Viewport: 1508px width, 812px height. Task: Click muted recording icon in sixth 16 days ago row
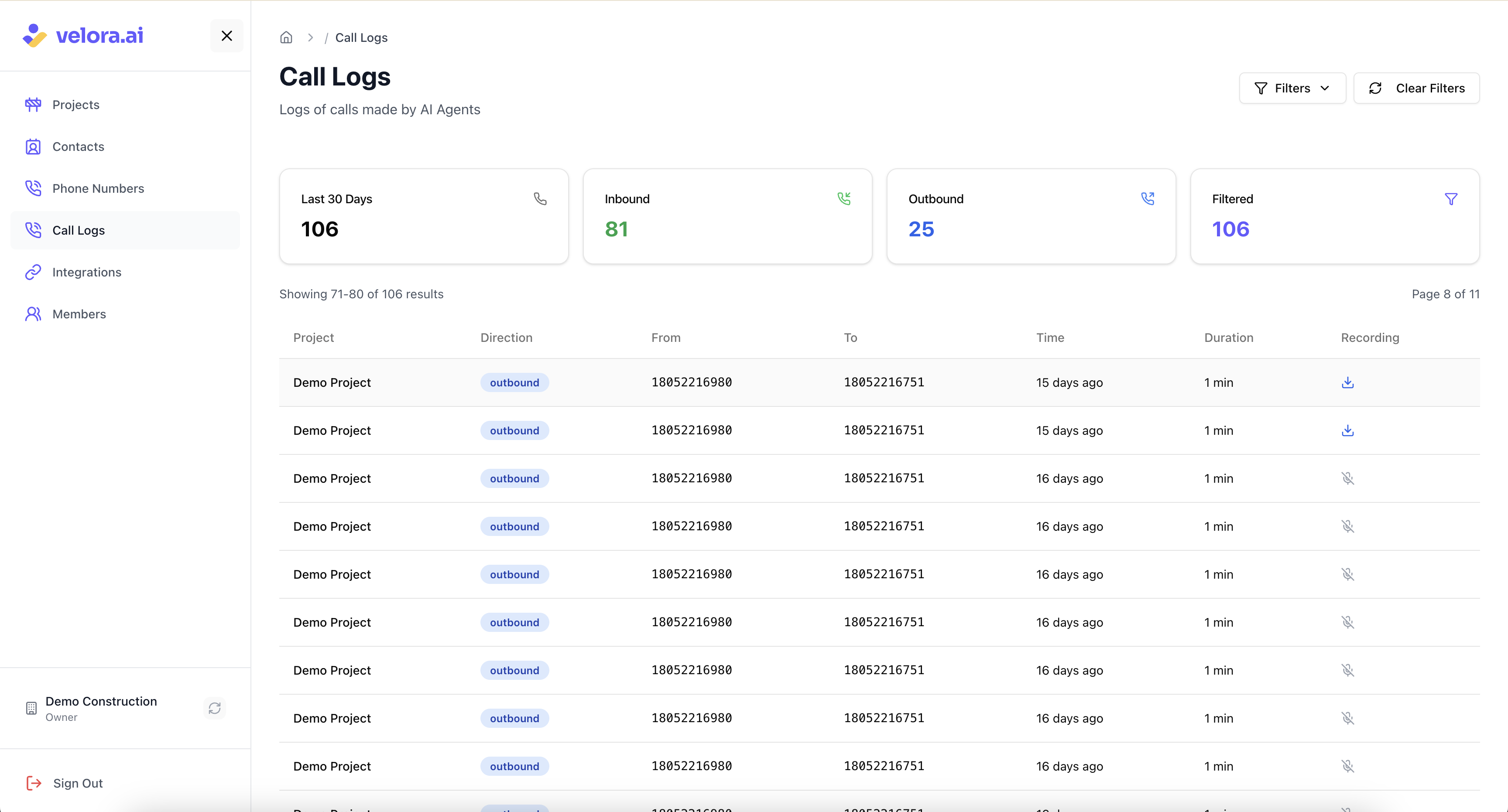point(1347,718)
